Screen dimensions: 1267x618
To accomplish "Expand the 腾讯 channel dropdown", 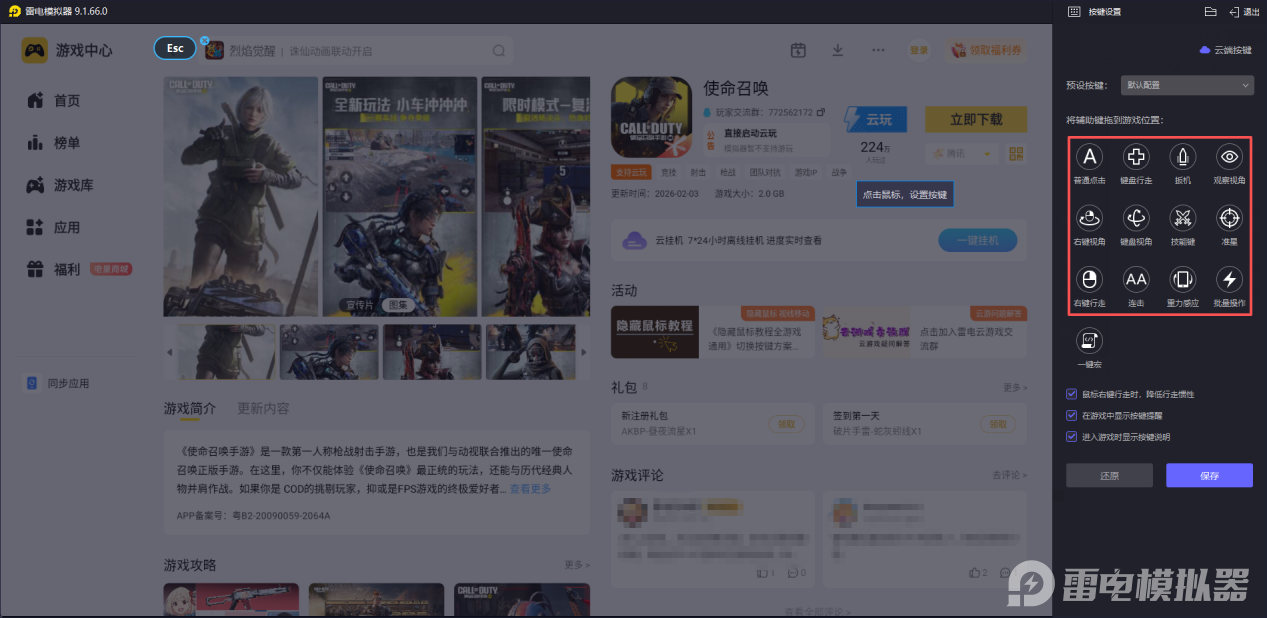I will tap(962, 153).
